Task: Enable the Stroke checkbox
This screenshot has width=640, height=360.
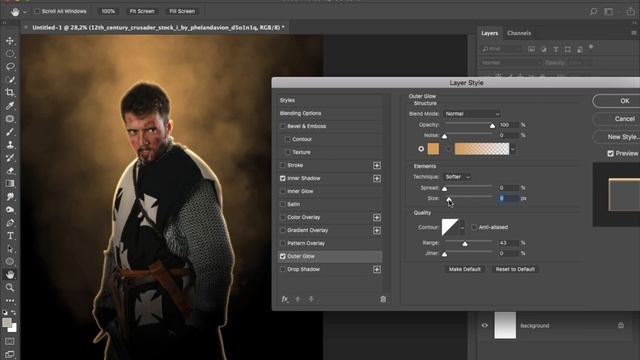Action: [x=282, y=165]
